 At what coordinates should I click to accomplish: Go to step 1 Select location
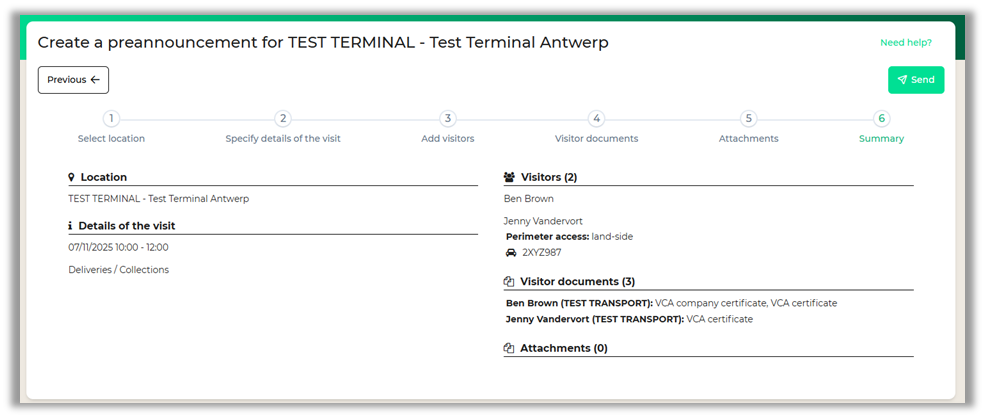(111, 119)
